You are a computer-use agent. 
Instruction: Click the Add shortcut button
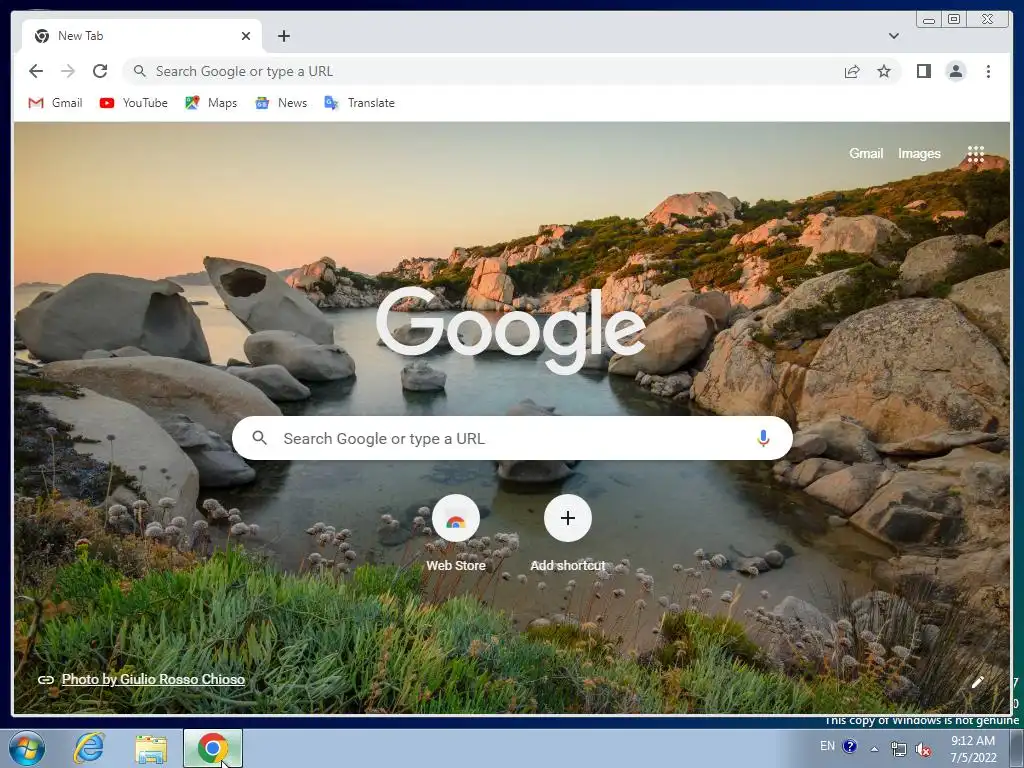click(x=568, y=534)
